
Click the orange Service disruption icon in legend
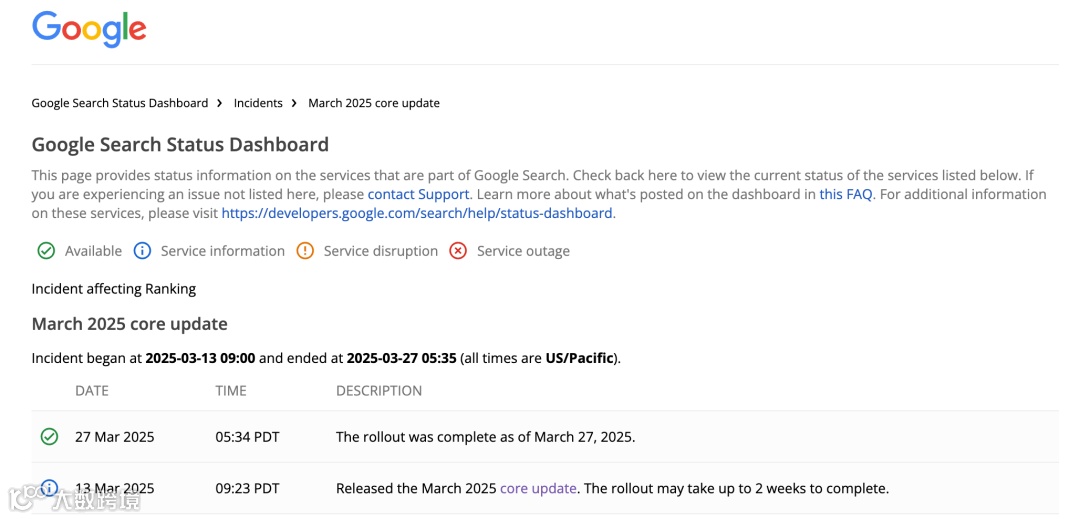tap(305, 251)
